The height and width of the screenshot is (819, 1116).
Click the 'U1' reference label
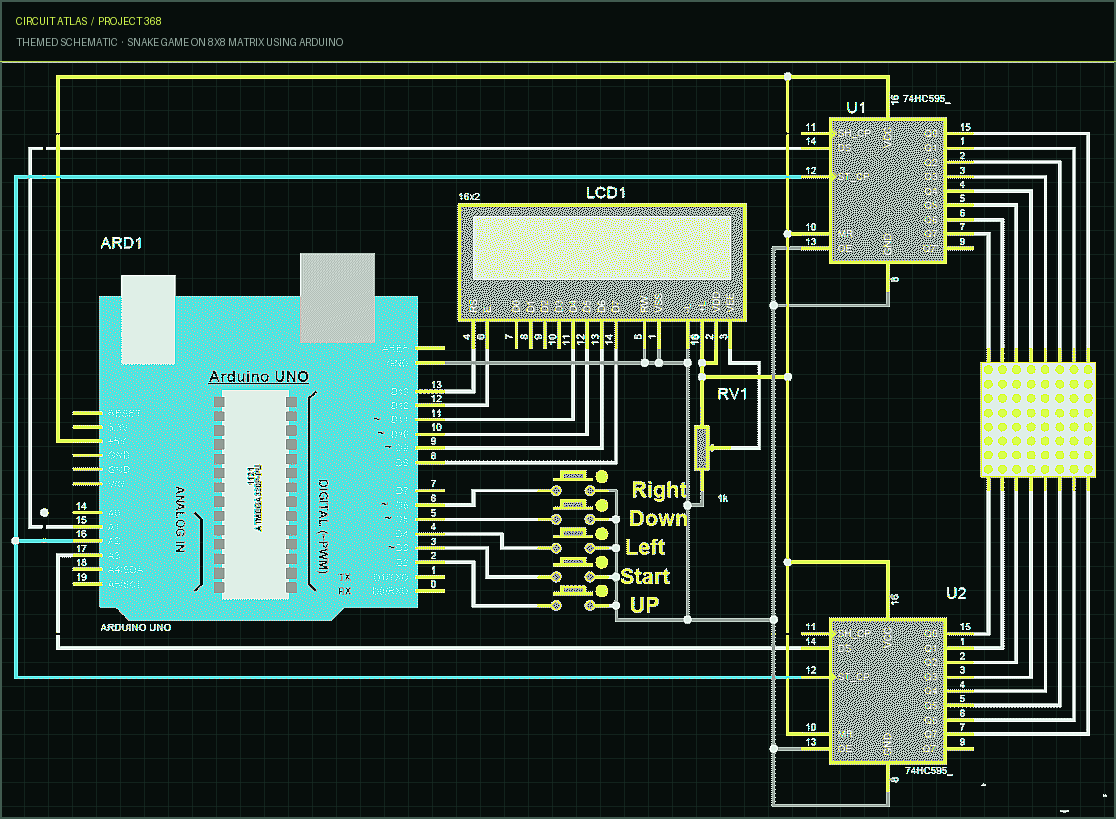tap(856, 107)
